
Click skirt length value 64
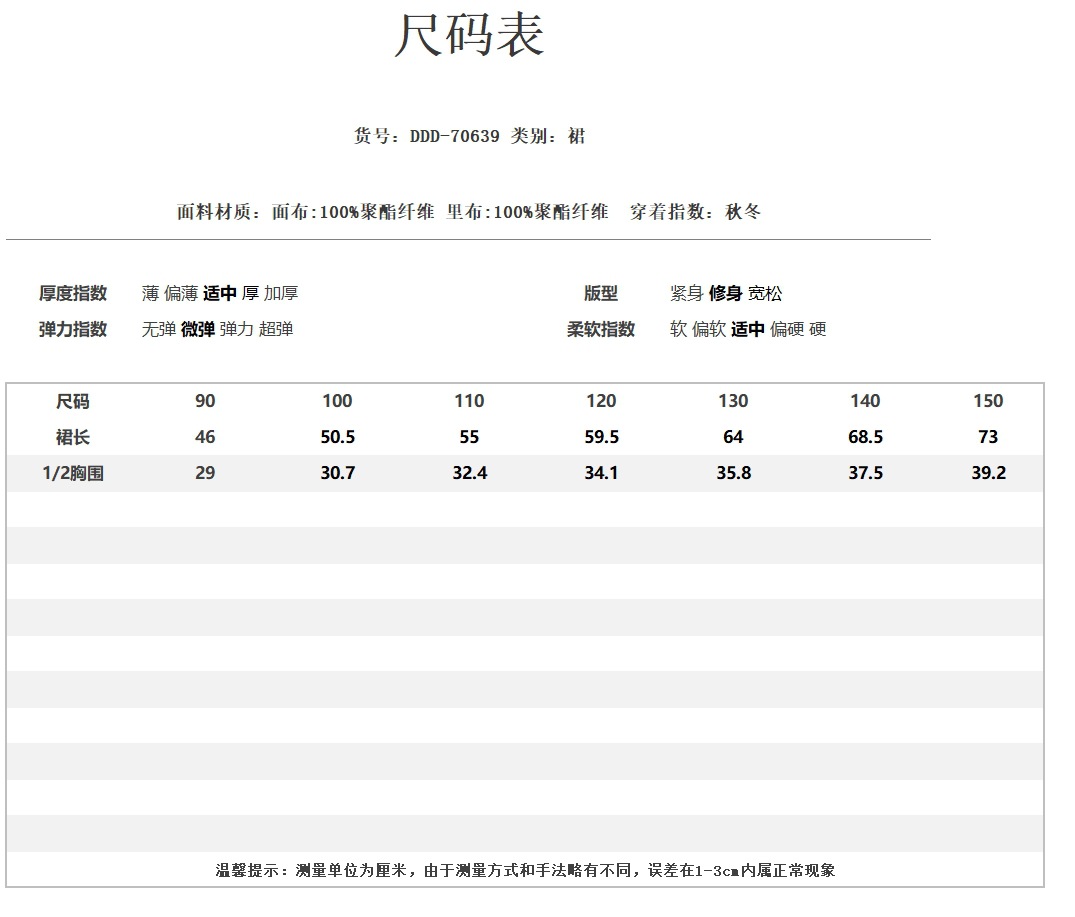[733, 437]
